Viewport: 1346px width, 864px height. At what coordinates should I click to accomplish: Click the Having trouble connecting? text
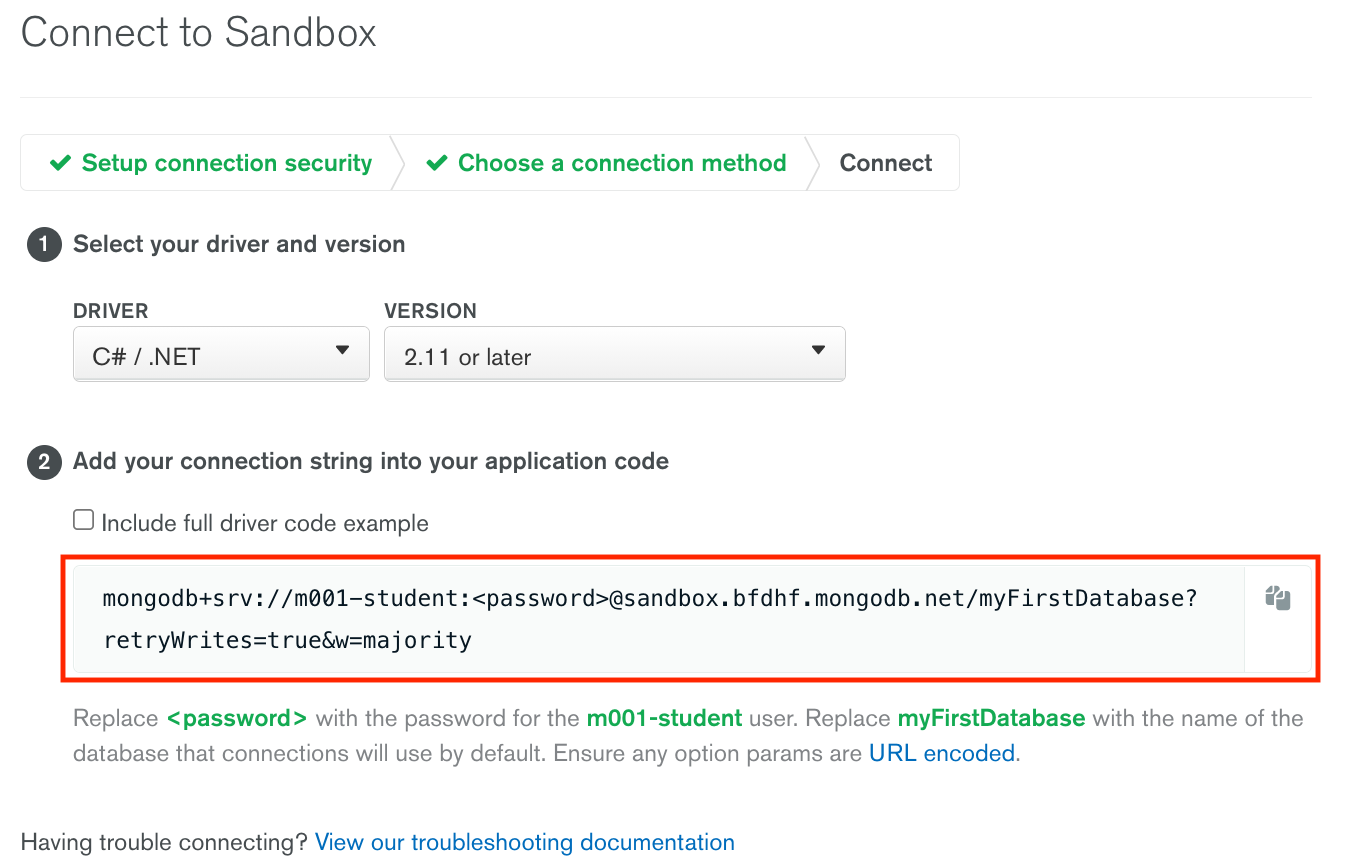click(x=164, y=842)
